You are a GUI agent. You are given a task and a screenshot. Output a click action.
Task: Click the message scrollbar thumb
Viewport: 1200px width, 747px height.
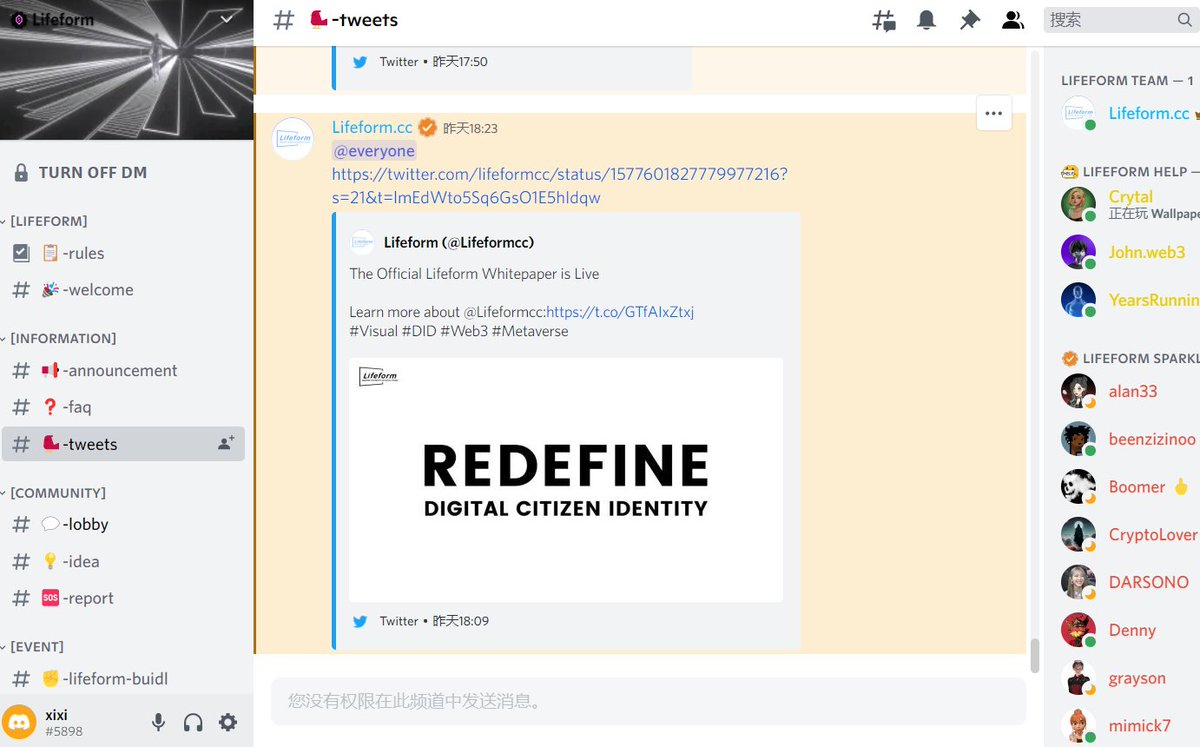[1034, 656]
